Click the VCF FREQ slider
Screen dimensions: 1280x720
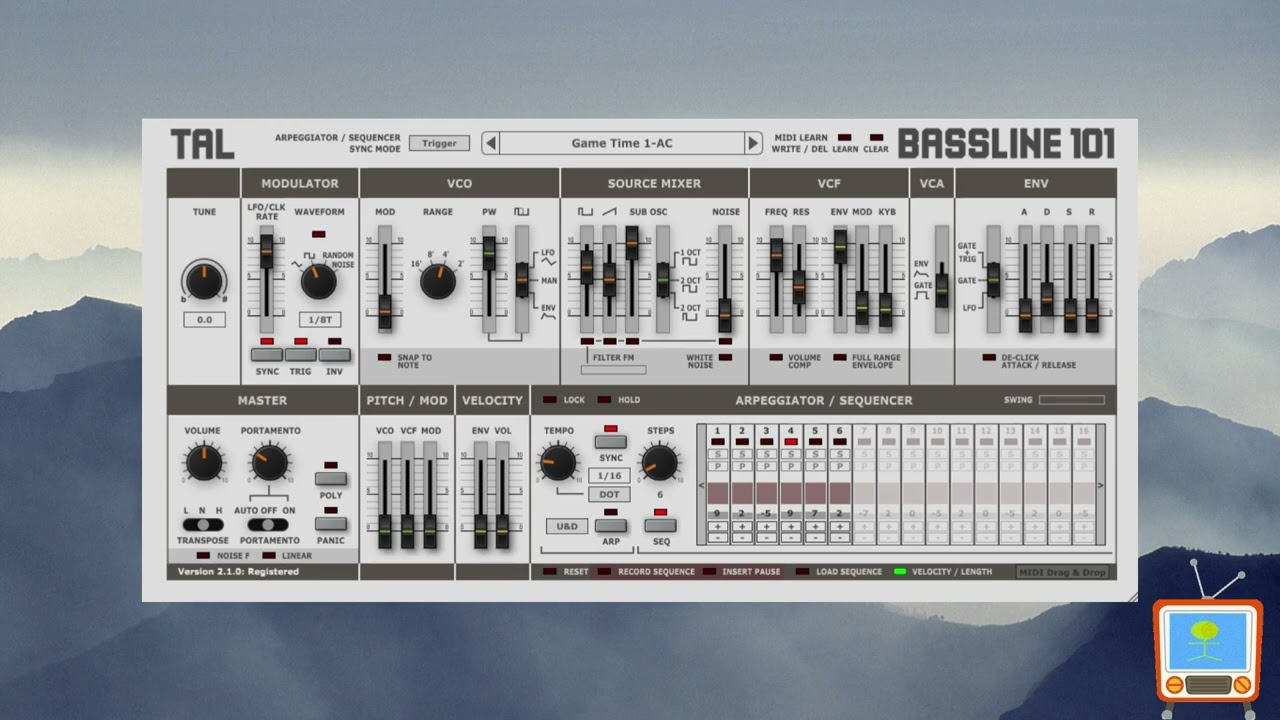pos(776,280)
